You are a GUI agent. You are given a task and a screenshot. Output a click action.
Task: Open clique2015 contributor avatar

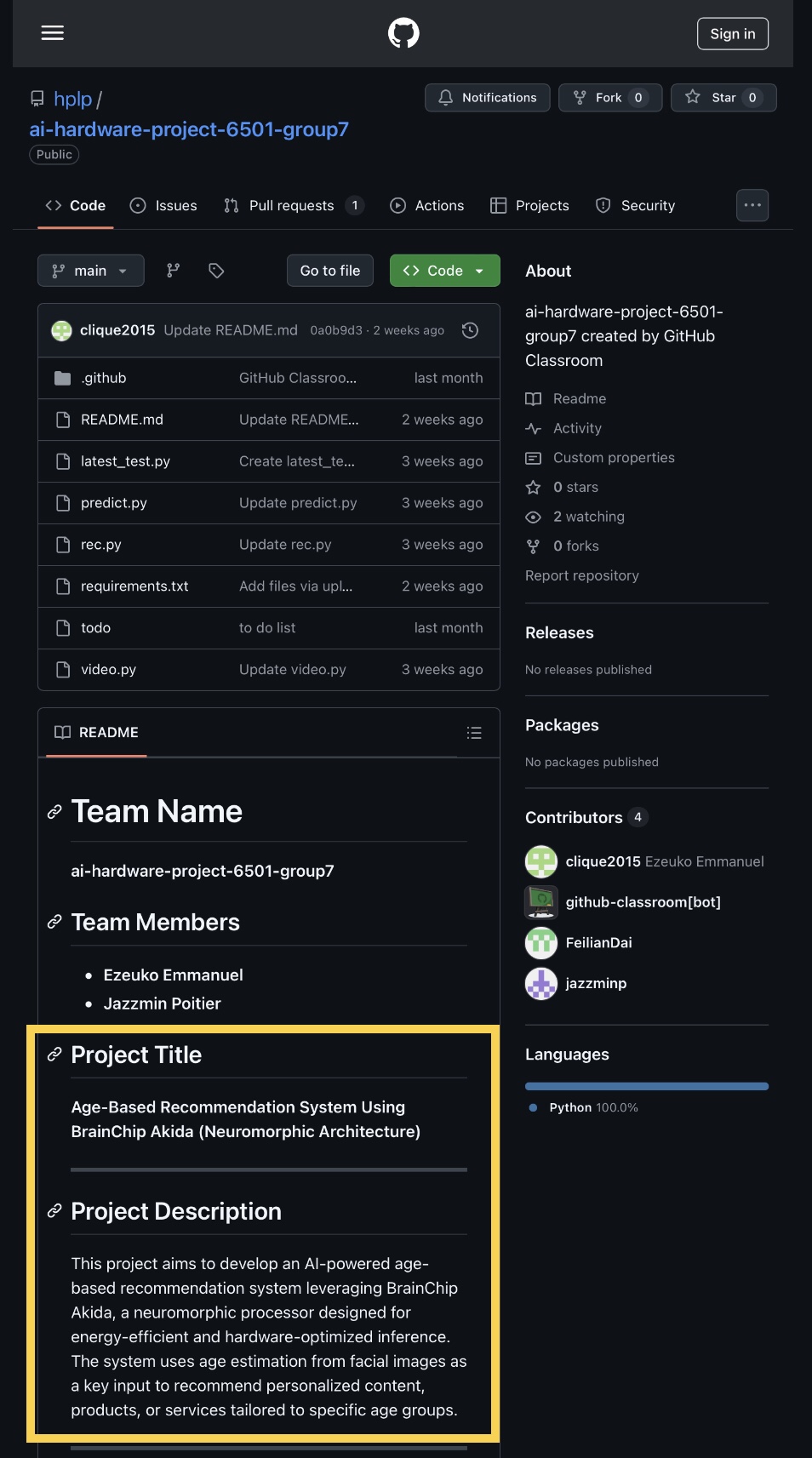[541, 862]
